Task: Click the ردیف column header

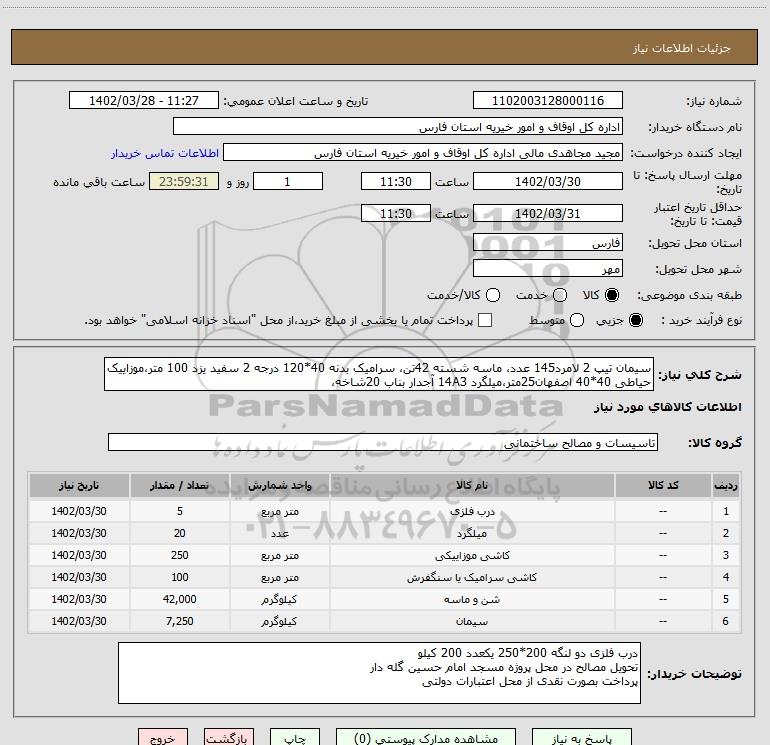Action: pyautogui.click(x=726, y=485)
